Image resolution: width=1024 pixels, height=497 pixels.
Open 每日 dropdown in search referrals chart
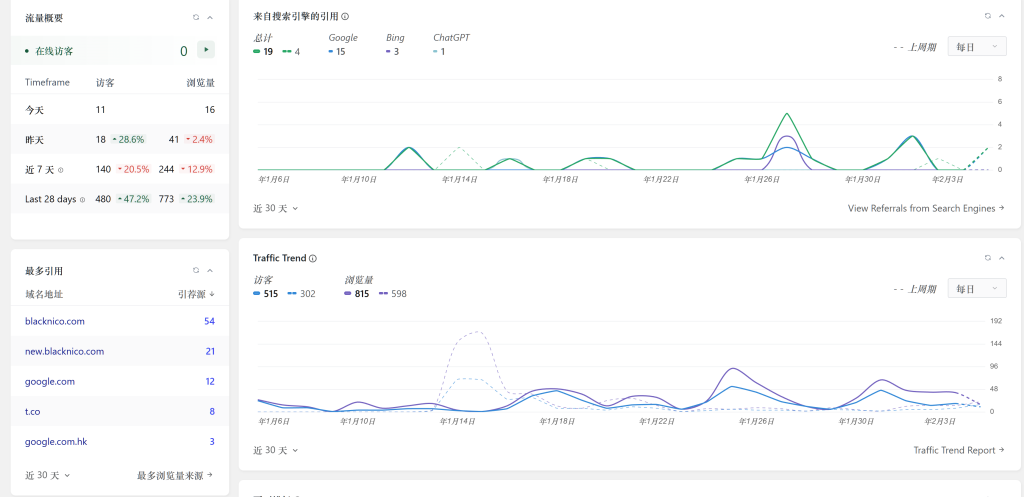point(977,46)
